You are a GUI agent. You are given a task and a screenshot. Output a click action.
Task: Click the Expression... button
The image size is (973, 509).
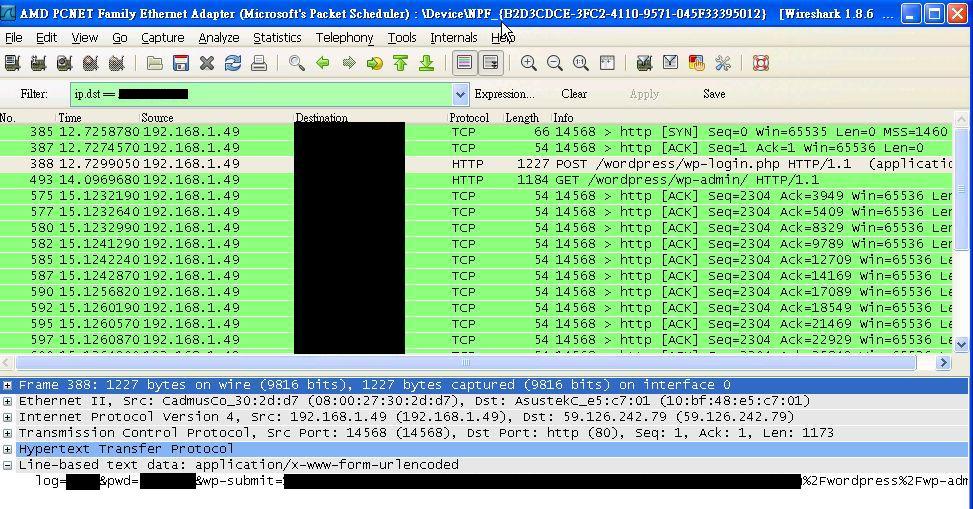pyautogui.click(x=504, y=94)
